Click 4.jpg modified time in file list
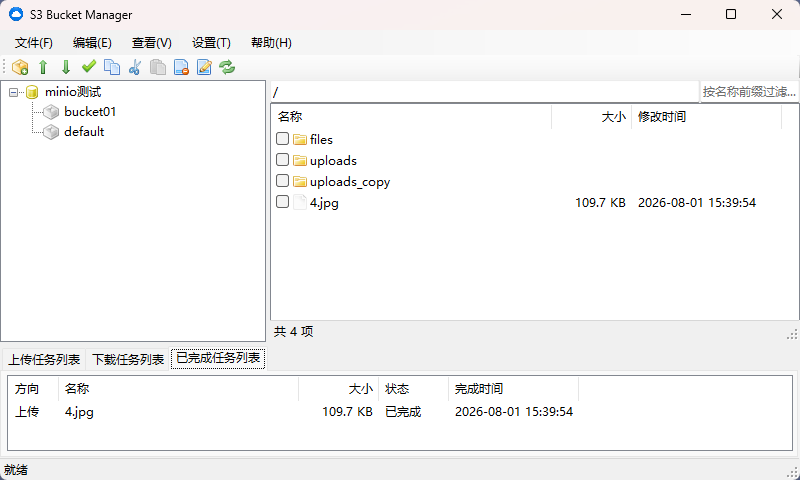Screen dimensions: 800x480 click(x=697, y=203)
